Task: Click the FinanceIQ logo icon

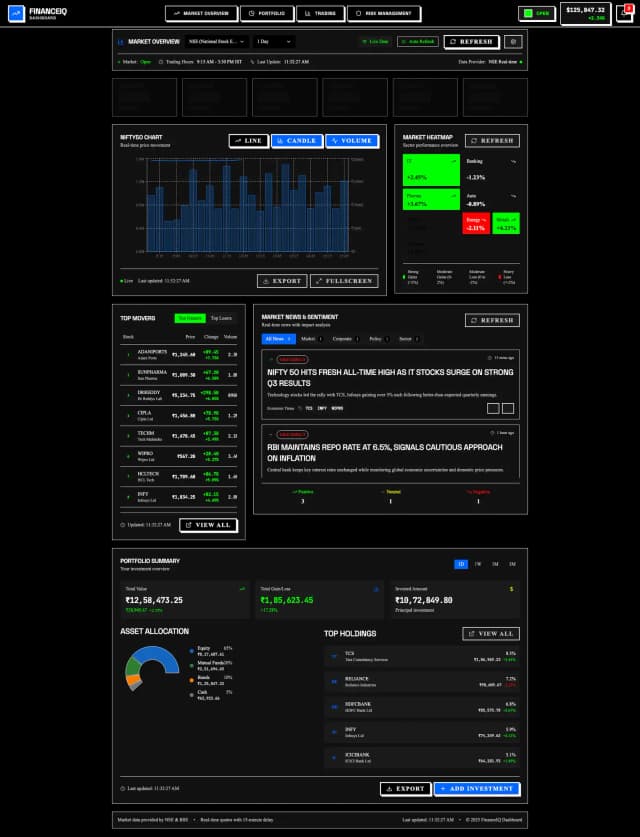Action: coord(16,14)
